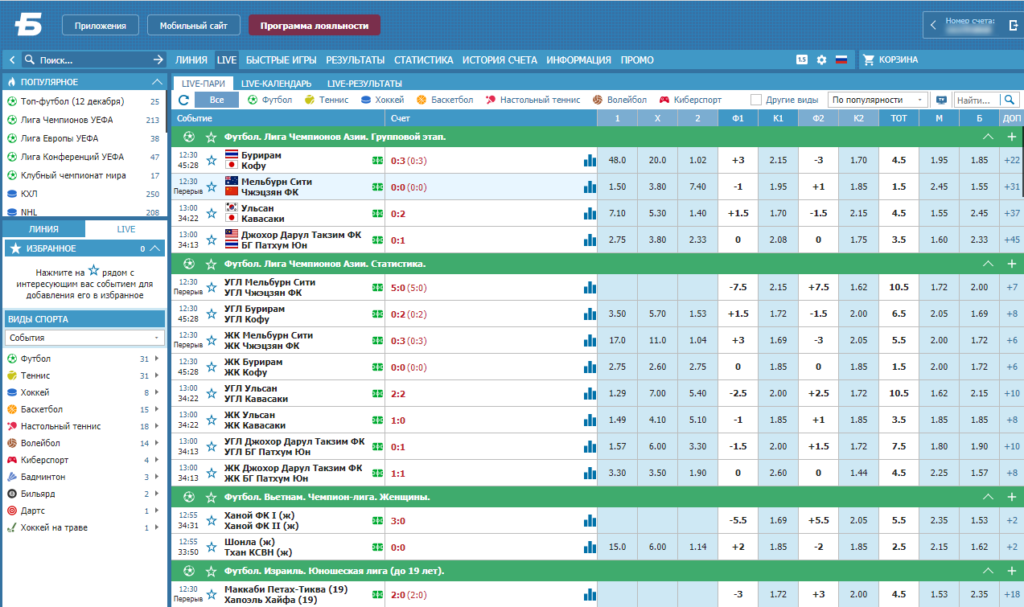Click the odds format icon in top bar
Screen dimensions: 1024x607
pyautogui.click(x=802, y=59)
